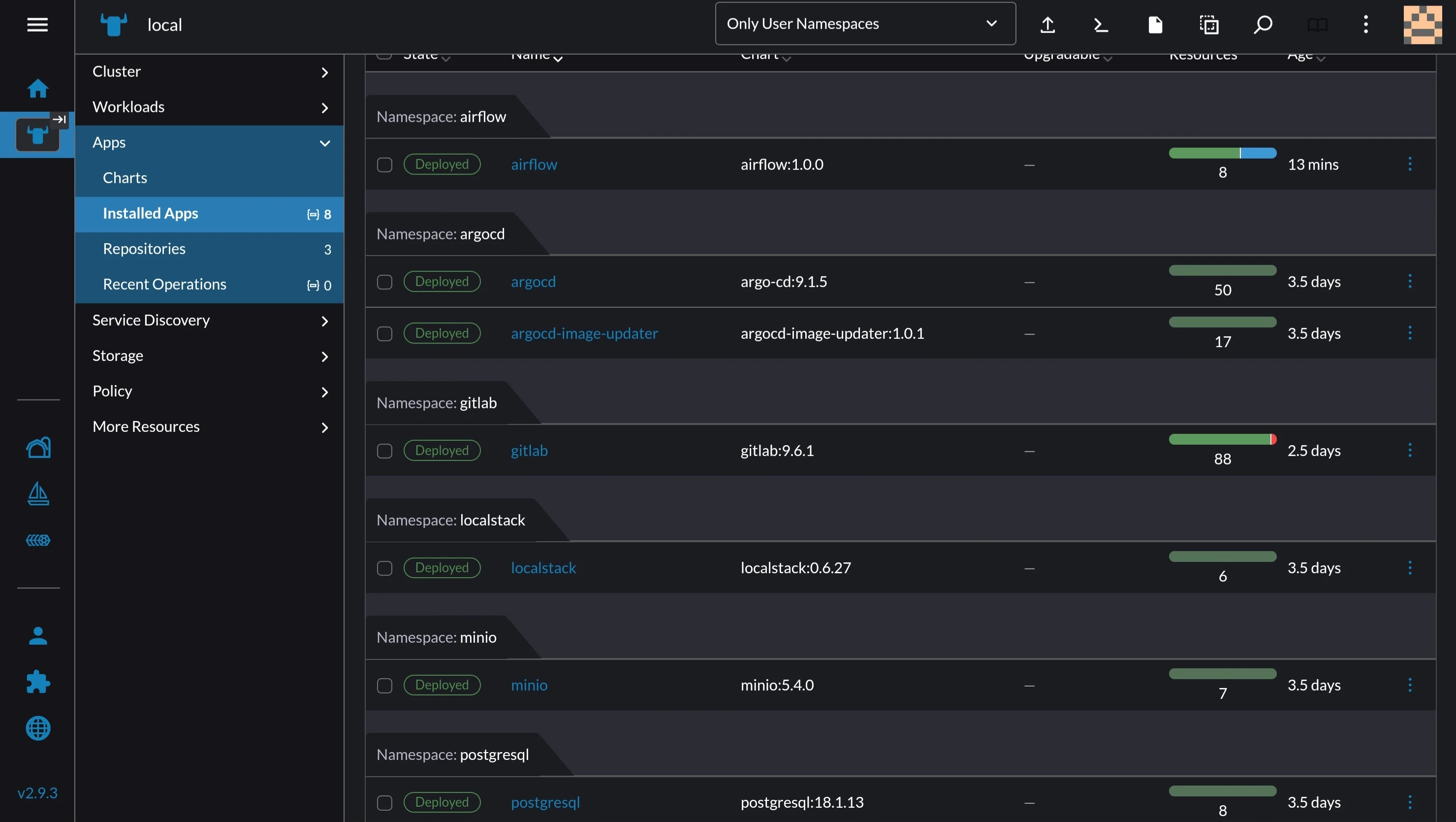Open Resource Search magnifier icon

click(1263, 24)
